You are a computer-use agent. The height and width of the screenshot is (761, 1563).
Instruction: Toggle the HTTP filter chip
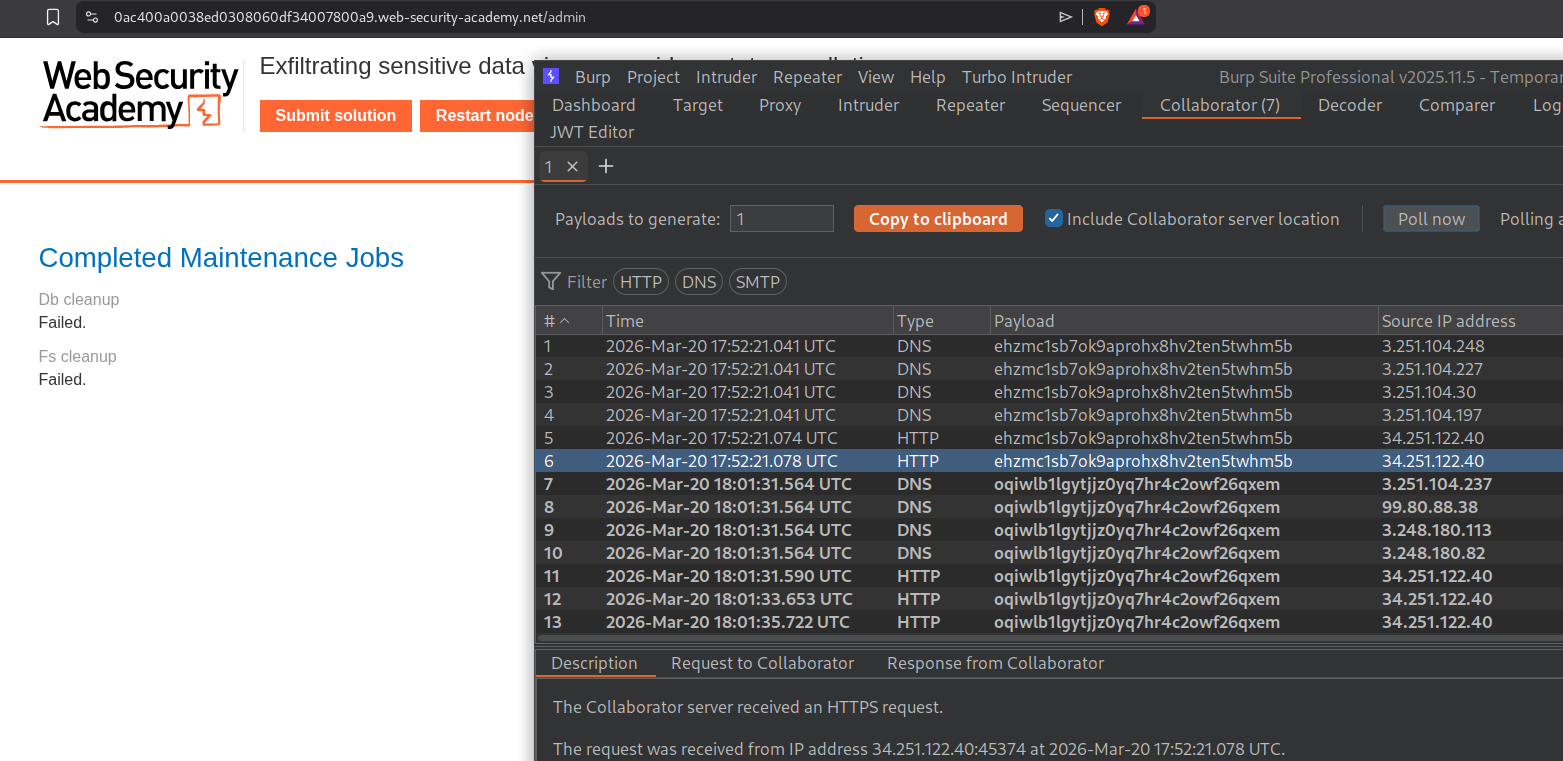click(x=641, y=282)
